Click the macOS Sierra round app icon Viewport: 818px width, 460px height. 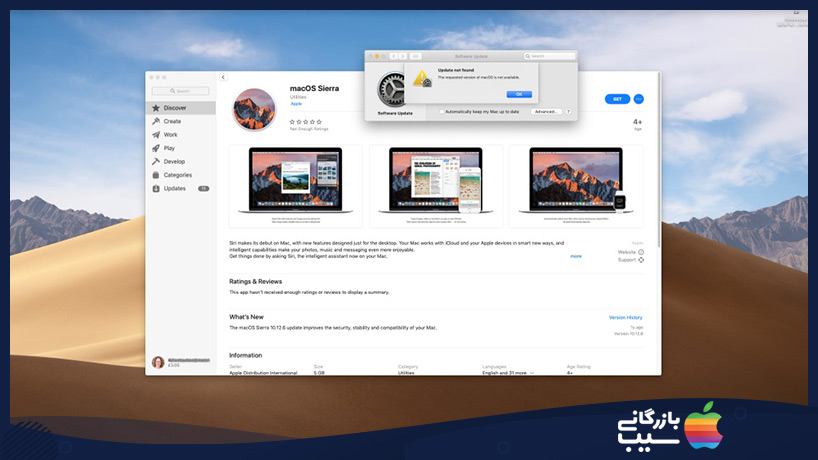[254, 110]
